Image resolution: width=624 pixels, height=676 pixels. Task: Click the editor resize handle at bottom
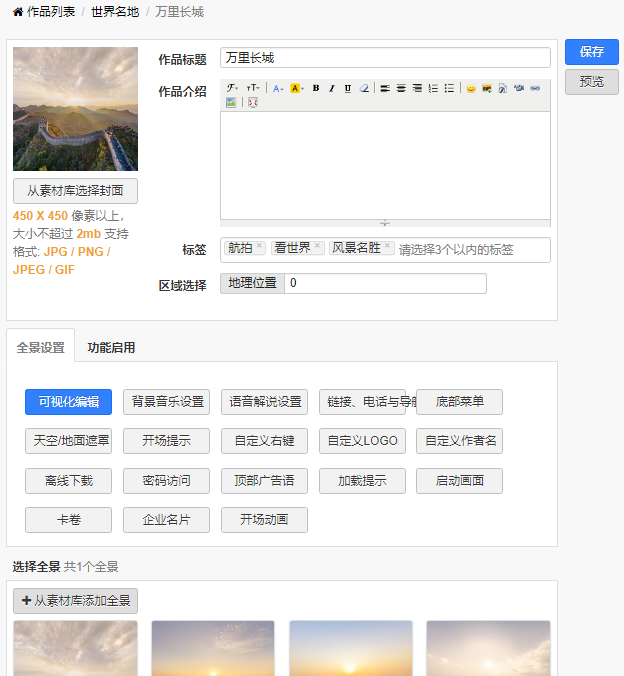click(x=385, y=223)
